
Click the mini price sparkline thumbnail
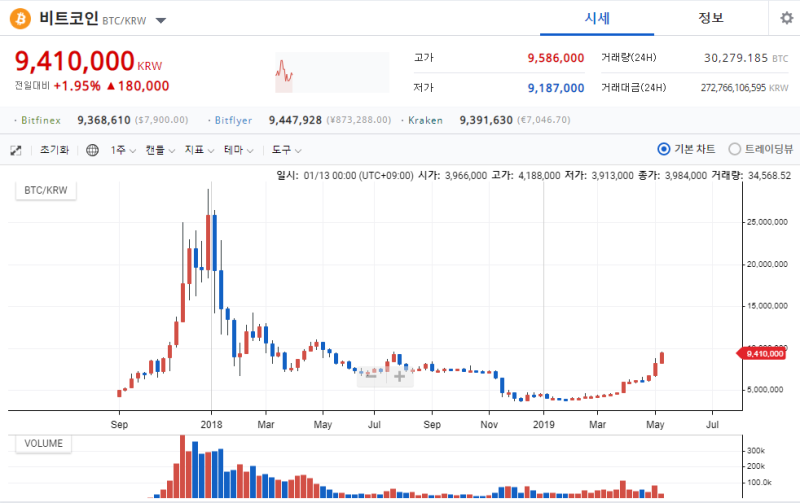pos(332,72)
